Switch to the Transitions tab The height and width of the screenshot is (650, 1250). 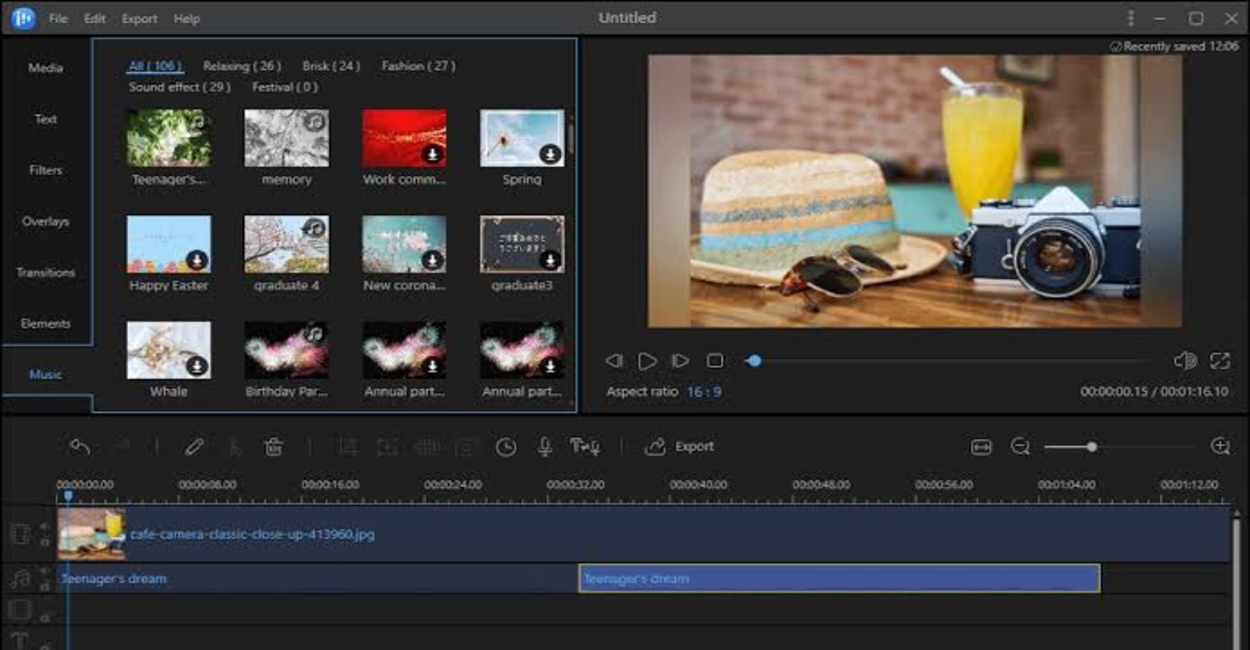[46, 272]
